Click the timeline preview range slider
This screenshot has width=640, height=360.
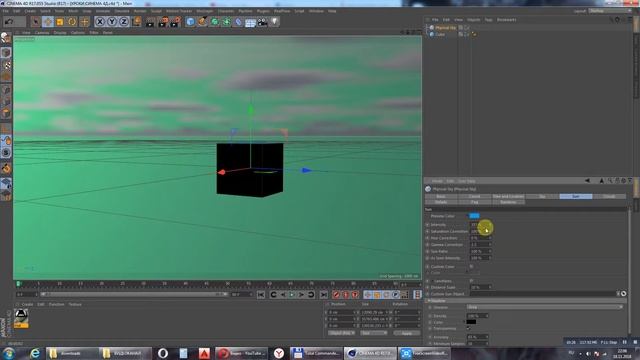pos(133,294)
